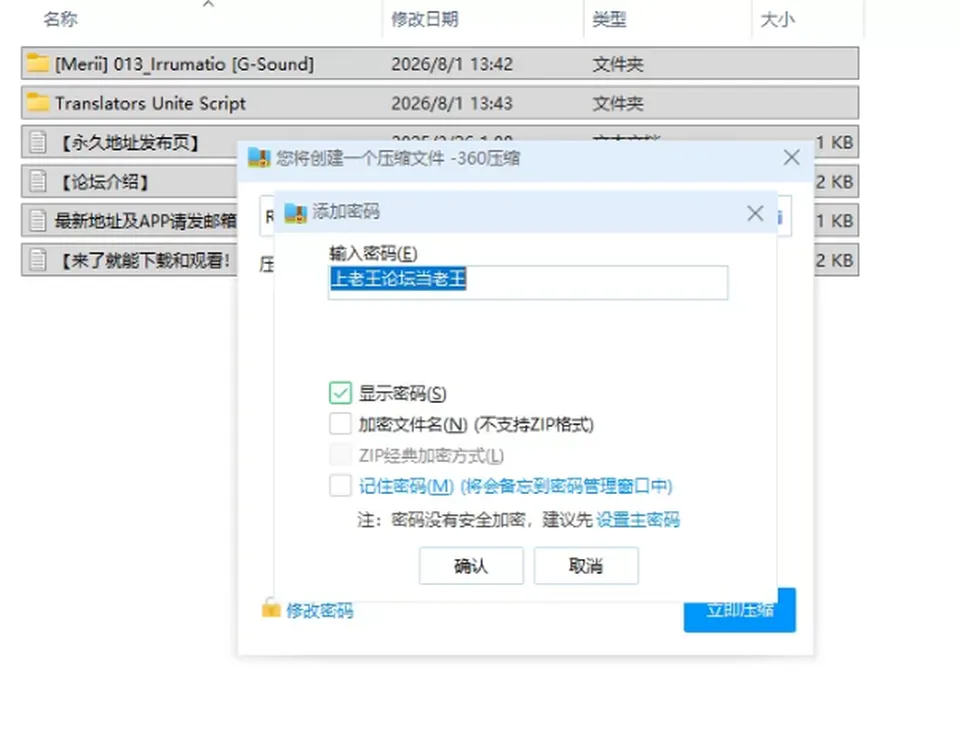Screen dimensions: 960x735
Task: Select the [Merii] 013_Irrumatio [G-Sound] file name
Action: pyautogui.click(x=184, y=64)
